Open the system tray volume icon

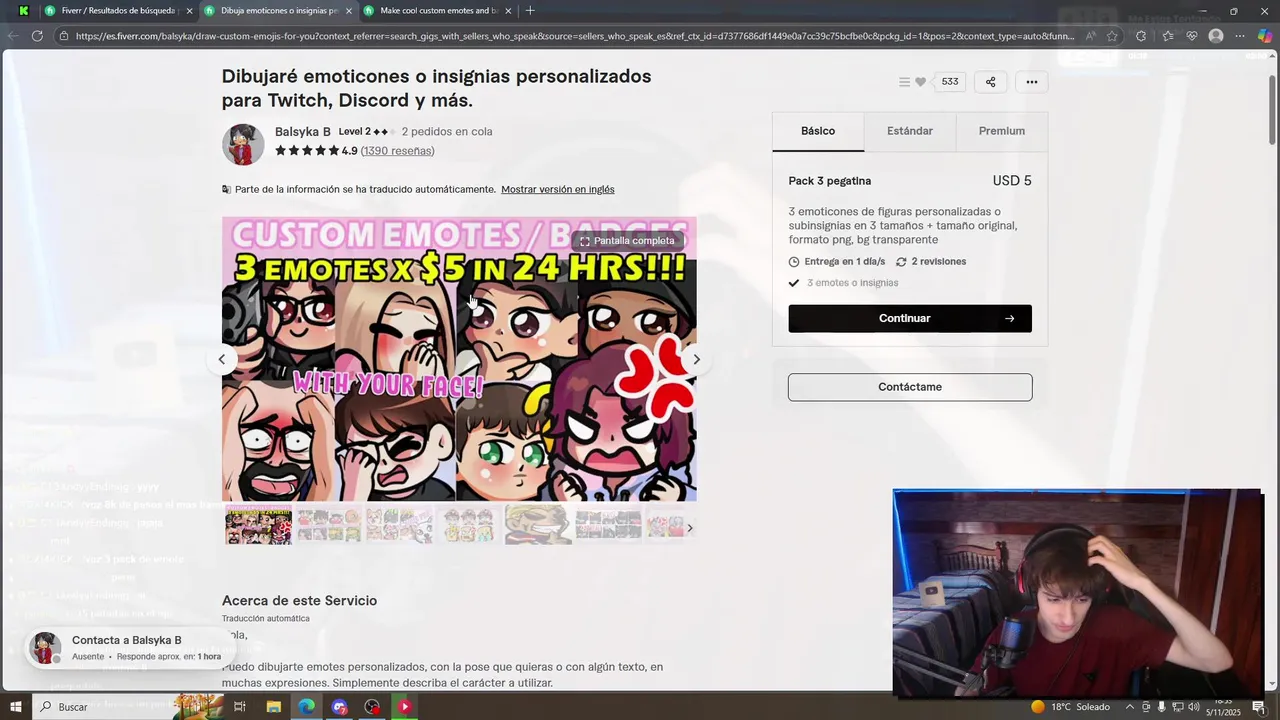click(x=1194, y=707)
